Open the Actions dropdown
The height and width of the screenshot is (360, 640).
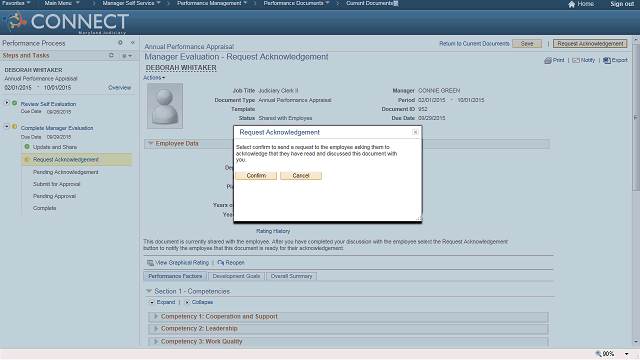tap(154, 78)
